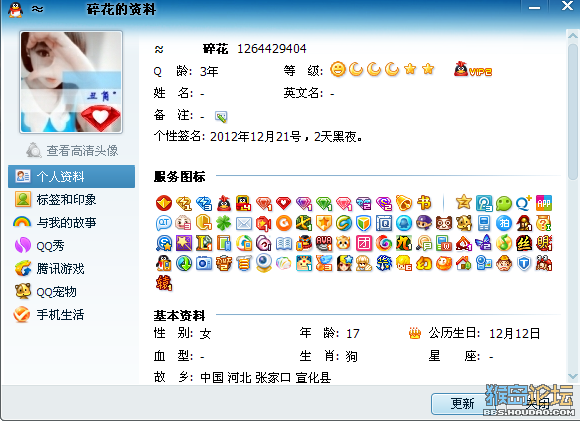Click the VIP2 membership badge
Viewport: 580px width, 421px height.
pos(473,70)
